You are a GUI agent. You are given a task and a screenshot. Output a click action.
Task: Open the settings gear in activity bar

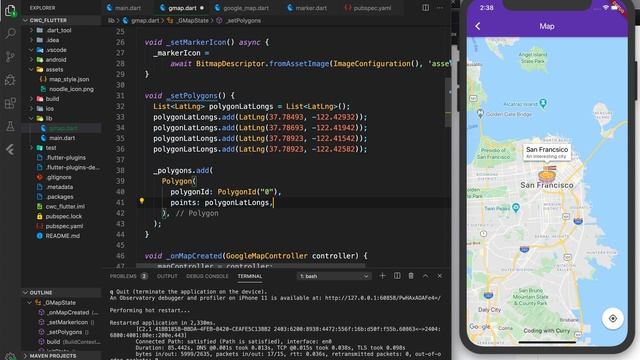pos(10,356)
